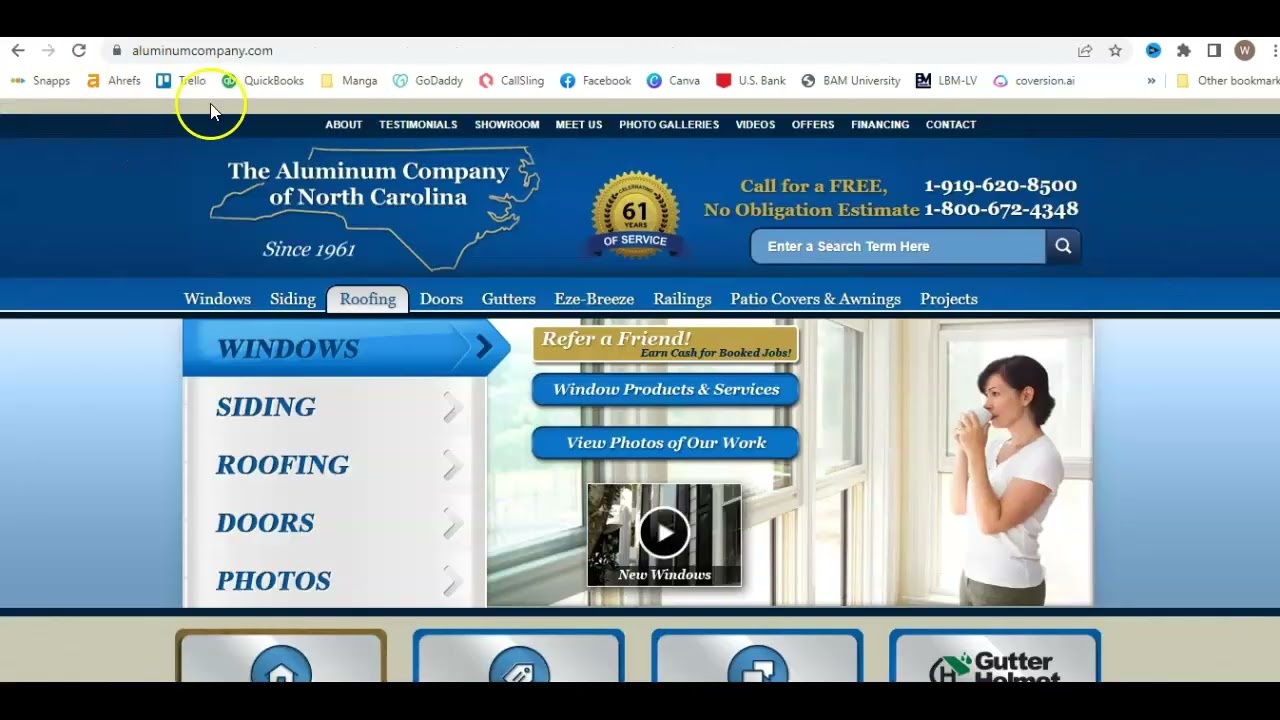Open the LBM-LV bookmark
Image resolution: width=1280 pixels, height=720 pixels.
(946, 80)
